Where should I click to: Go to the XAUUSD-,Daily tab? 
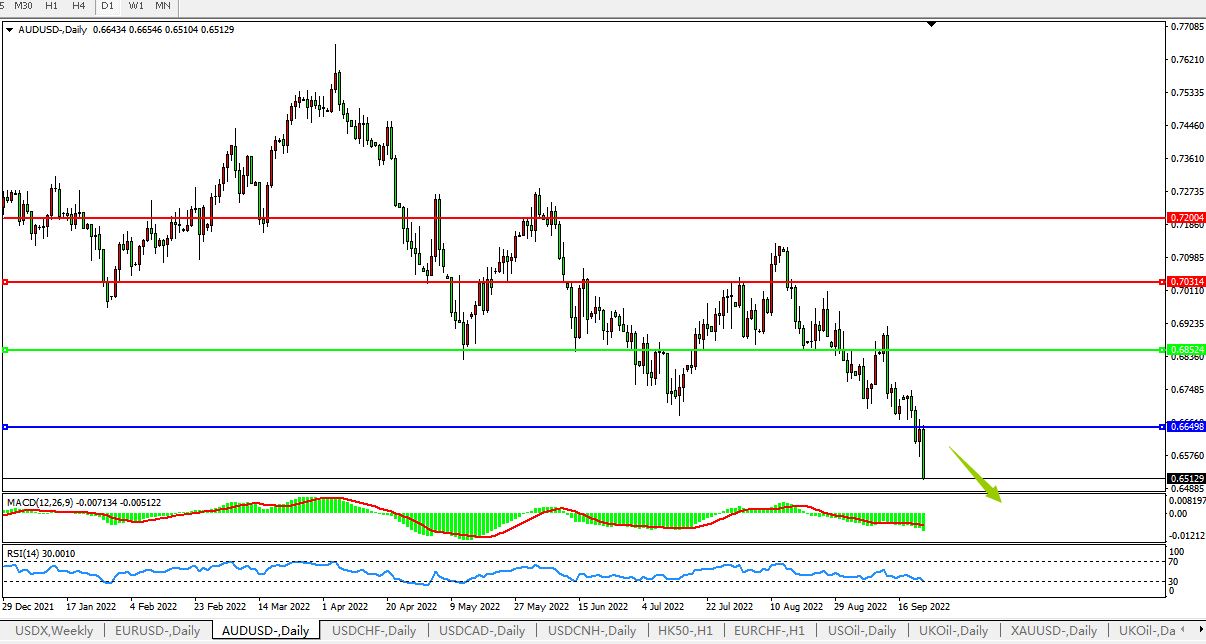coord(1054,631)
